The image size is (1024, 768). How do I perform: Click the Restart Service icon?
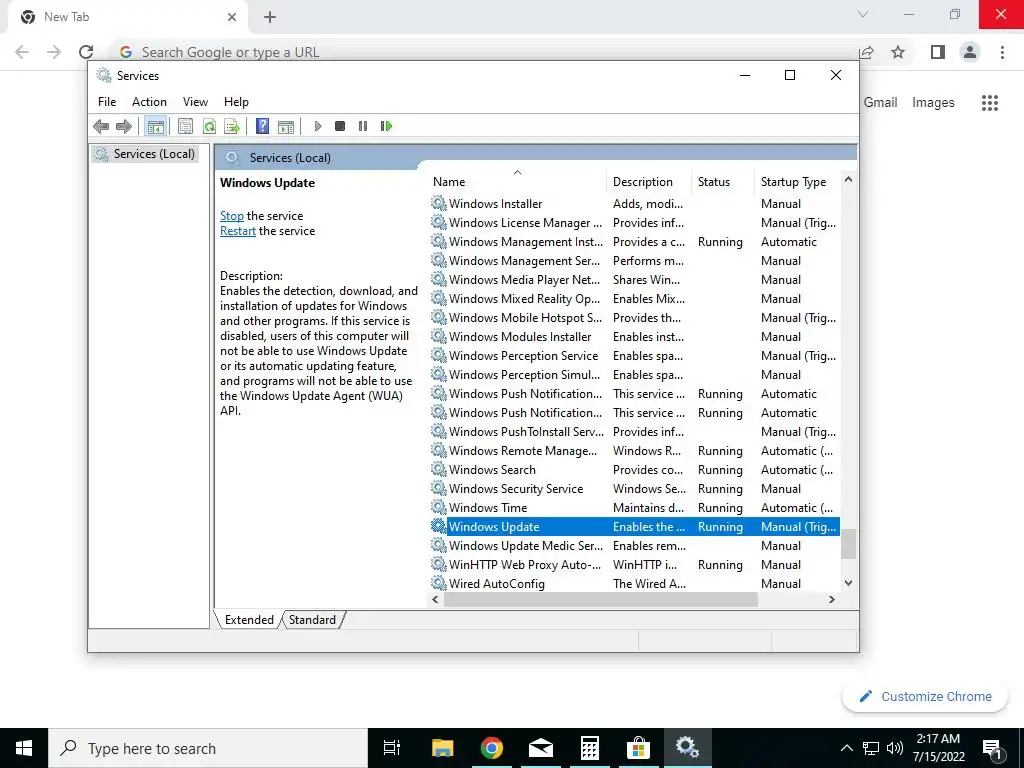click(x=387, y=126)
